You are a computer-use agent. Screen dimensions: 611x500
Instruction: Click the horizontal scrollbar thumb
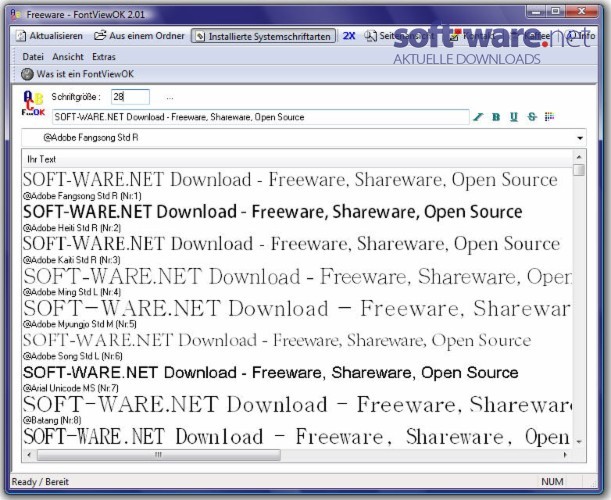click(x=158, y=455)
